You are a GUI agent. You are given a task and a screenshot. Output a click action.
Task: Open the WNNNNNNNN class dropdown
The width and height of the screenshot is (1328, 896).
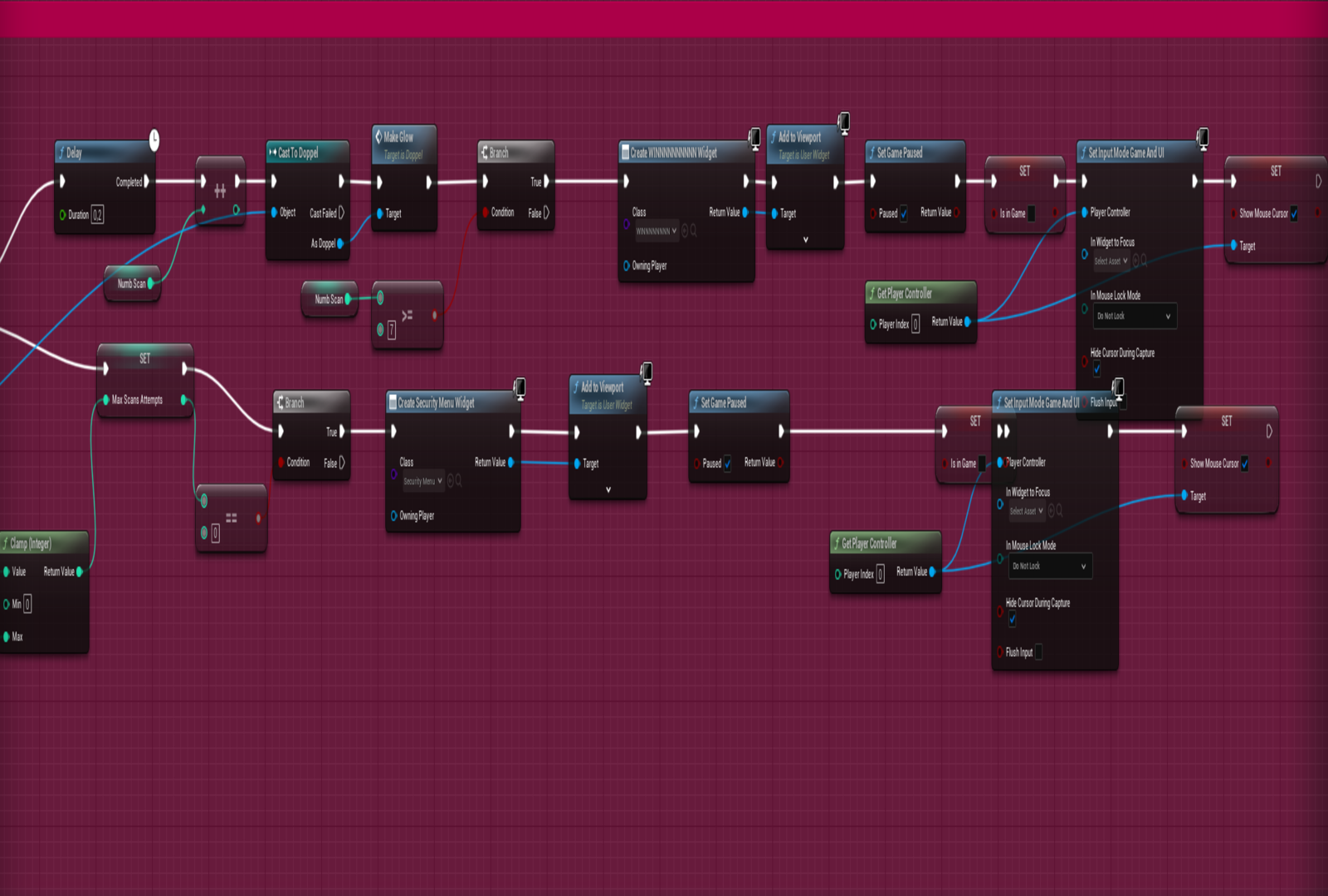[x=656, y=231]
